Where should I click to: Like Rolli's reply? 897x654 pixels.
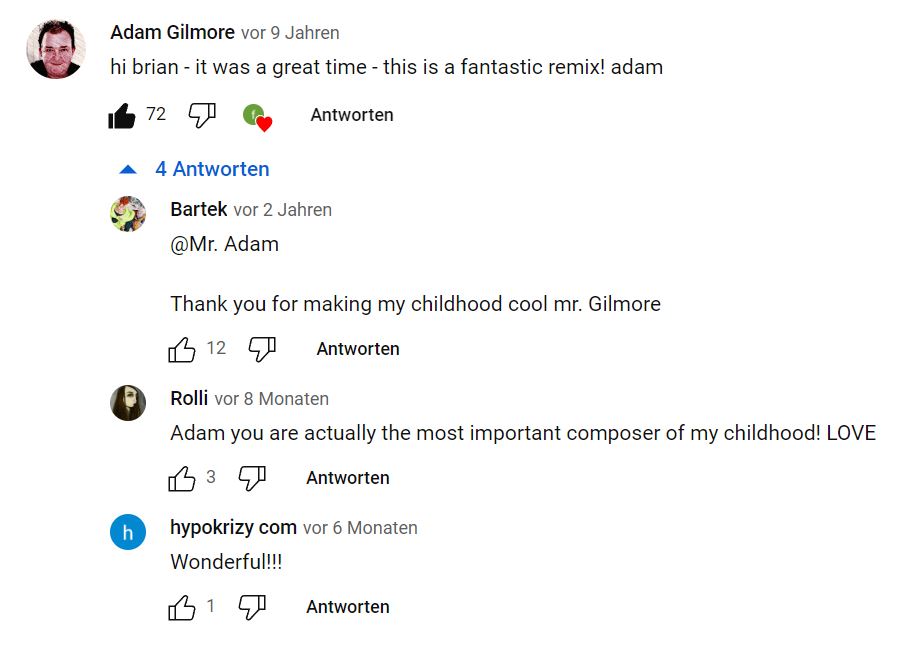click(x=182, y=479)
